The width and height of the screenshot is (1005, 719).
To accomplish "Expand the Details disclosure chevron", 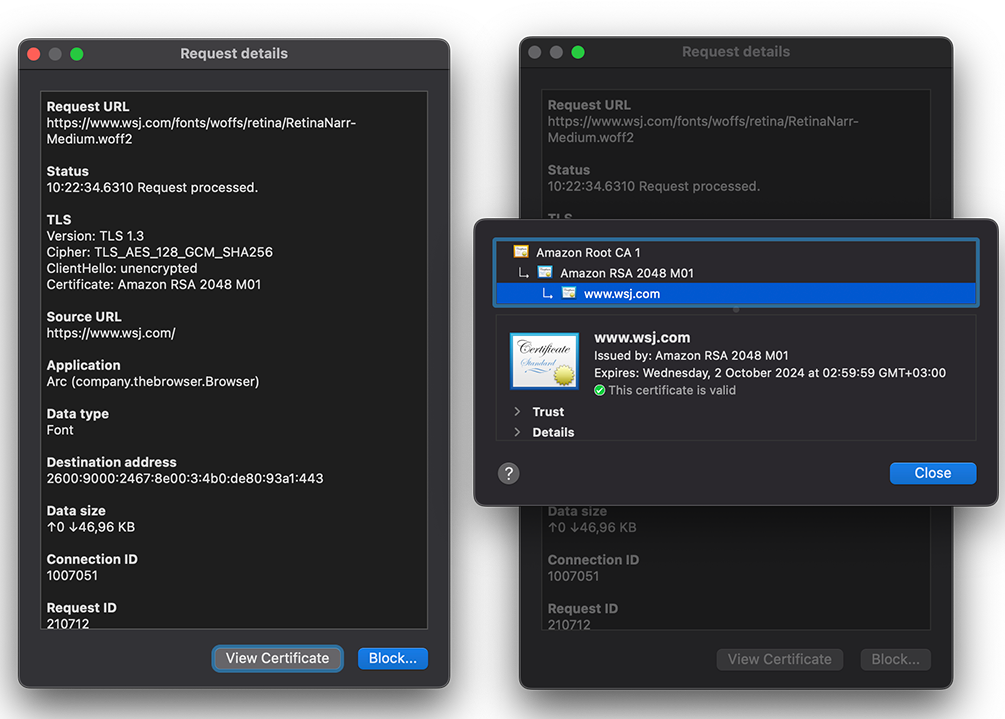I will pos(517,432).
